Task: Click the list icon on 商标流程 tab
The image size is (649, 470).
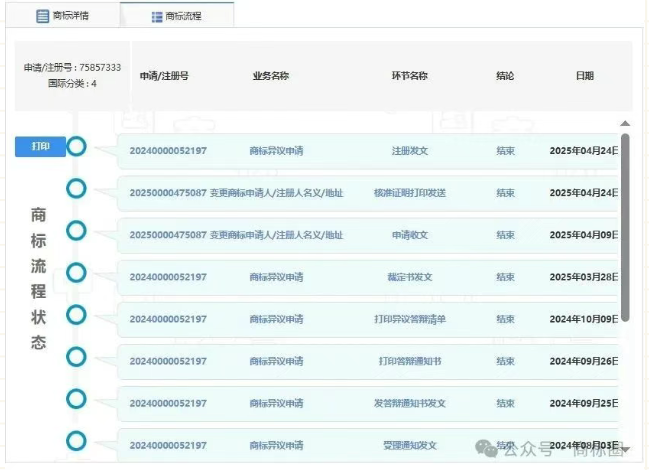Action: [156, 17]
